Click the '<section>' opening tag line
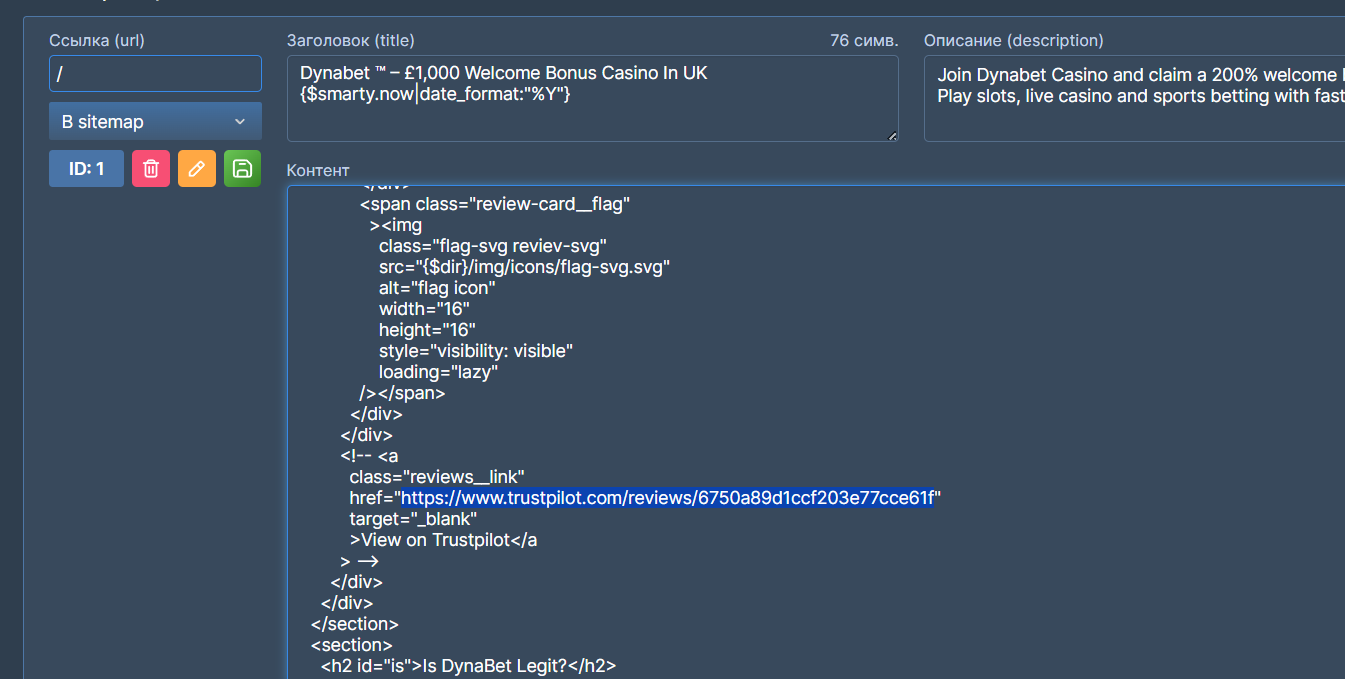The image size is (1345, 679). 352,645
